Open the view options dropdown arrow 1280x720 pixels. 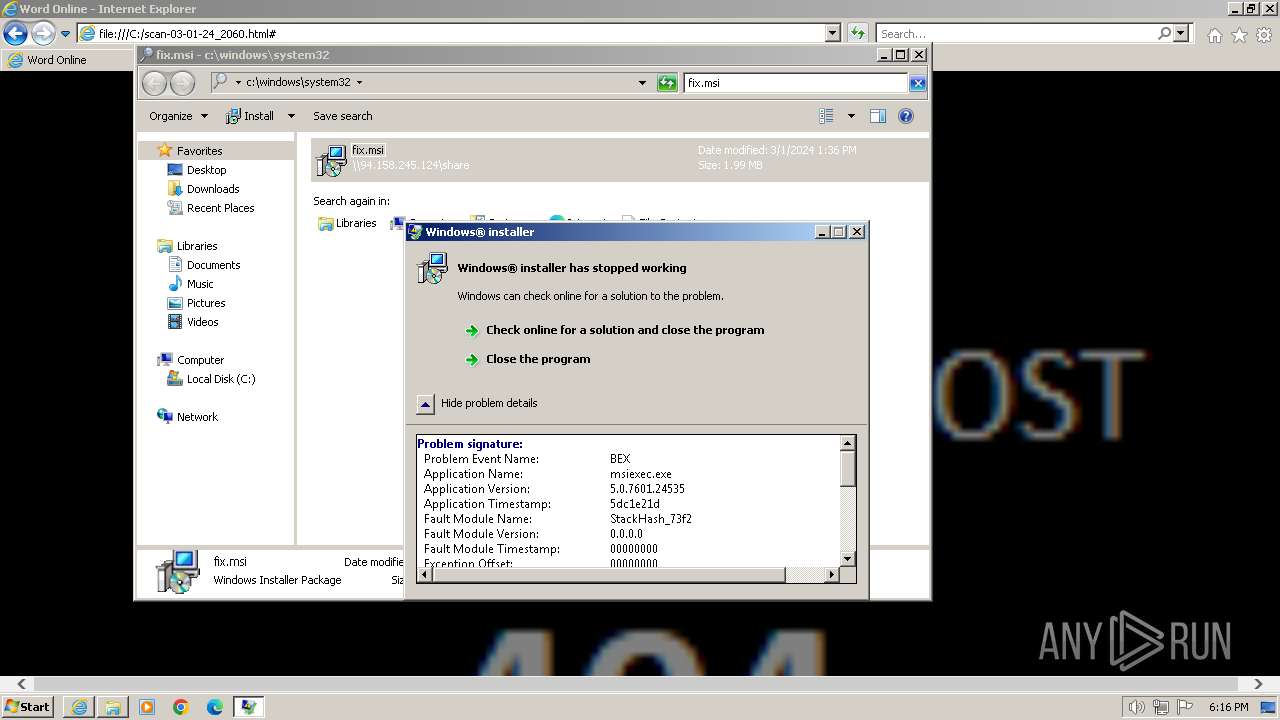851,116
